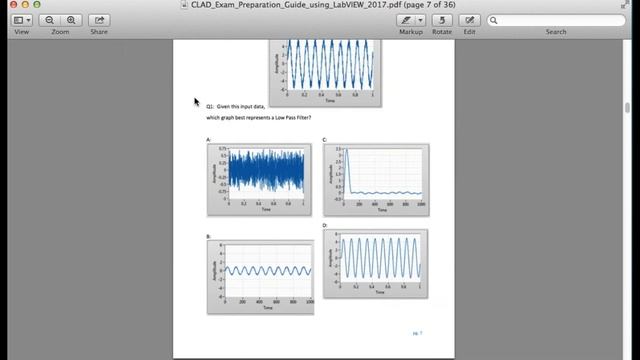
Task: Click the window title CLAD_Exam_Preparation_Guide
Action: [x=323, y=4]
